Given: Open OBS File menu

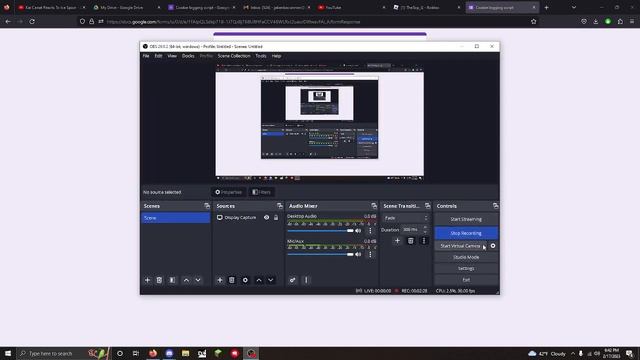Looking at the screenshot, I should click(146, 56).
